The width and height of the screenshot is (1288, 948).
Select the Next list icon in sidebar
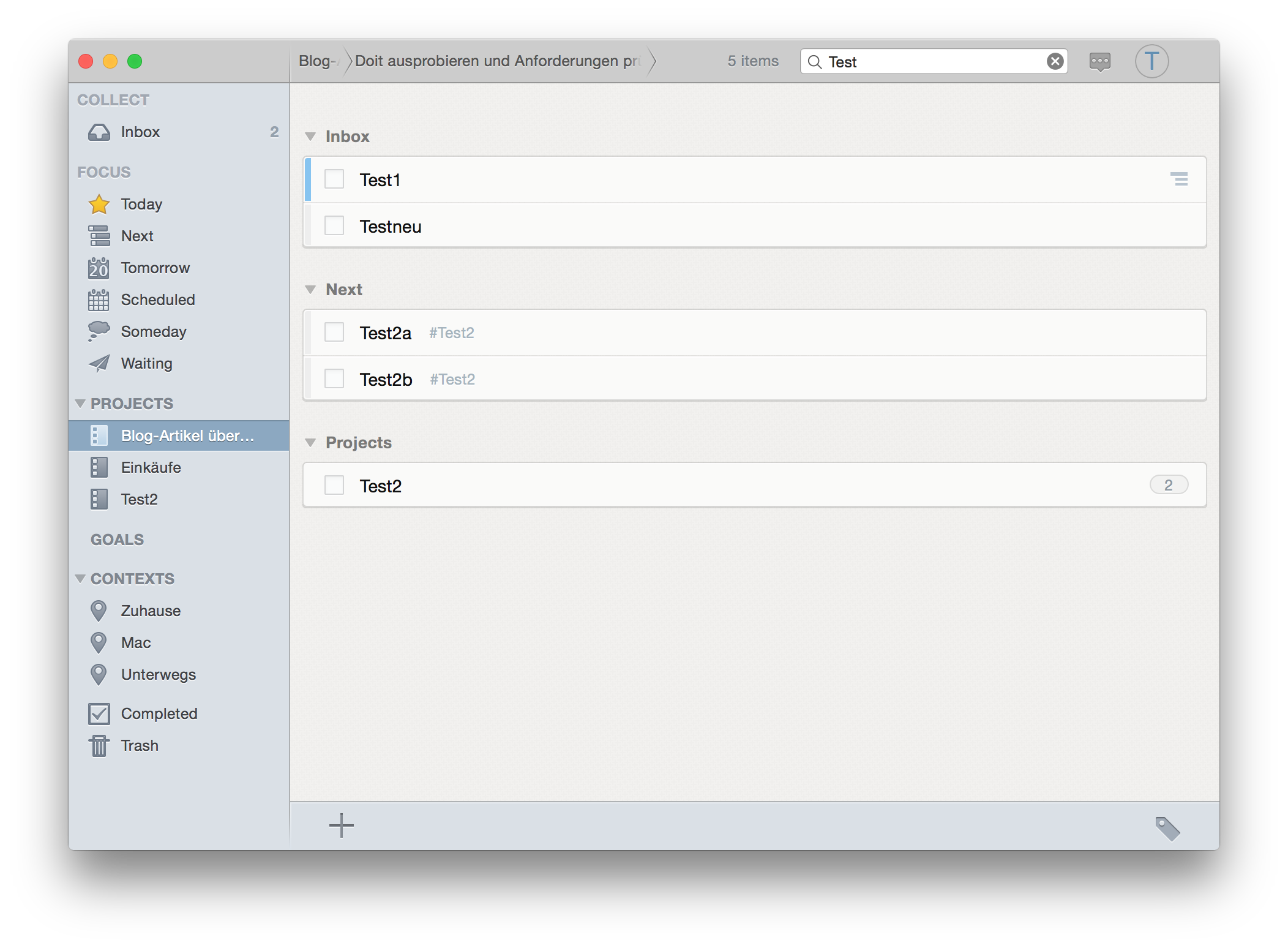click(99, 236)
